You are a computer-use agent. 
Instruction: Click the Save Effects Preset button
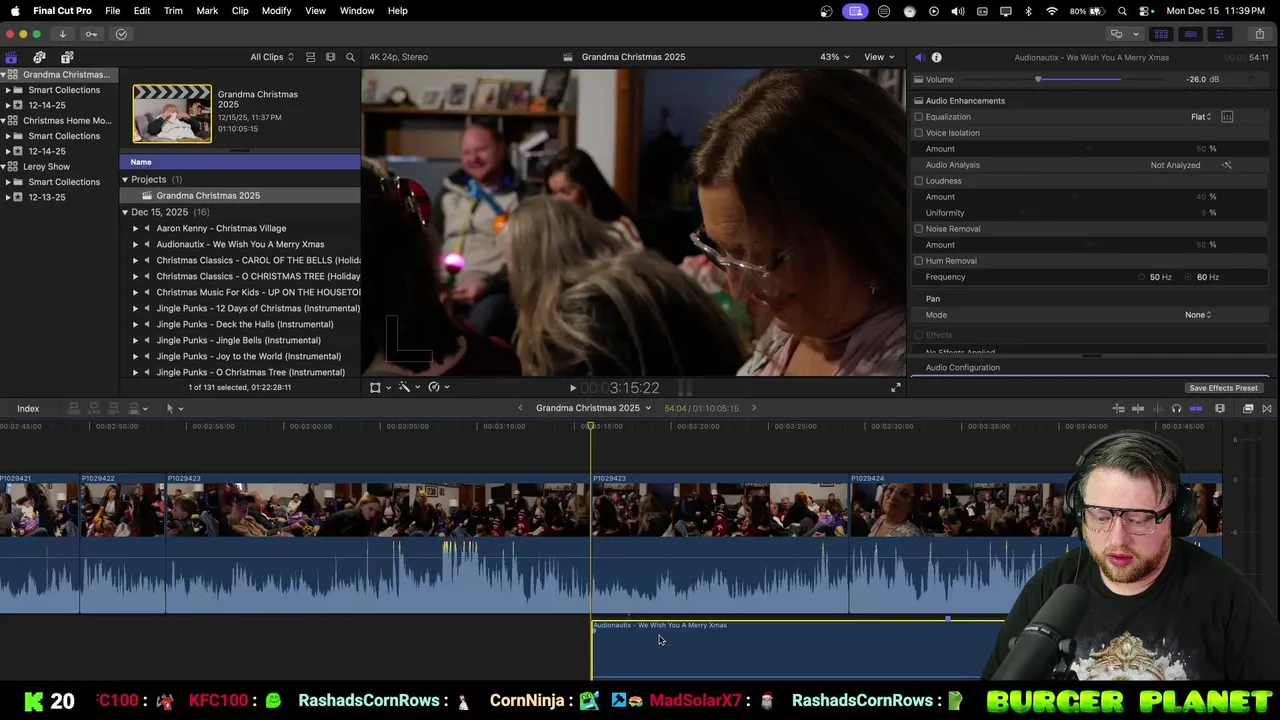click(x=1223, y=388)
